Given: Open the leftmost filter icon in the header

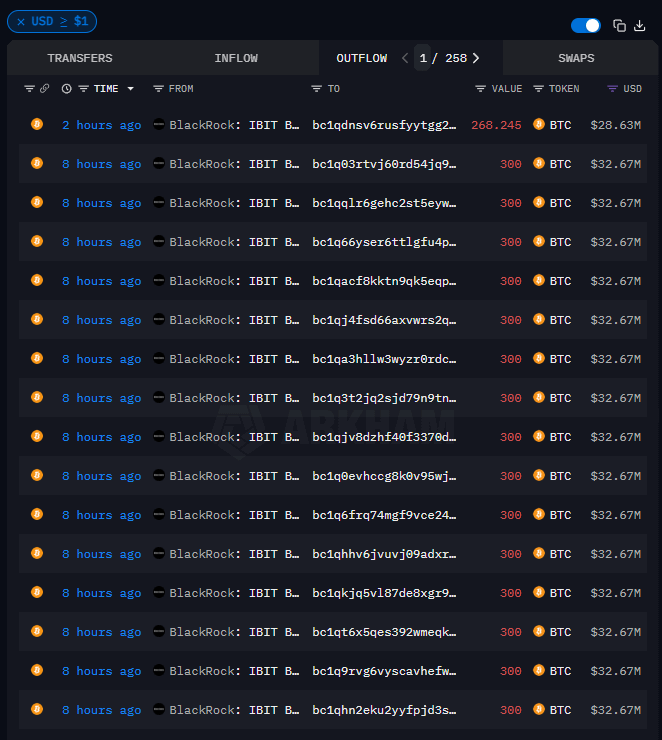Looking at the screenshot, I should point(29,89).
